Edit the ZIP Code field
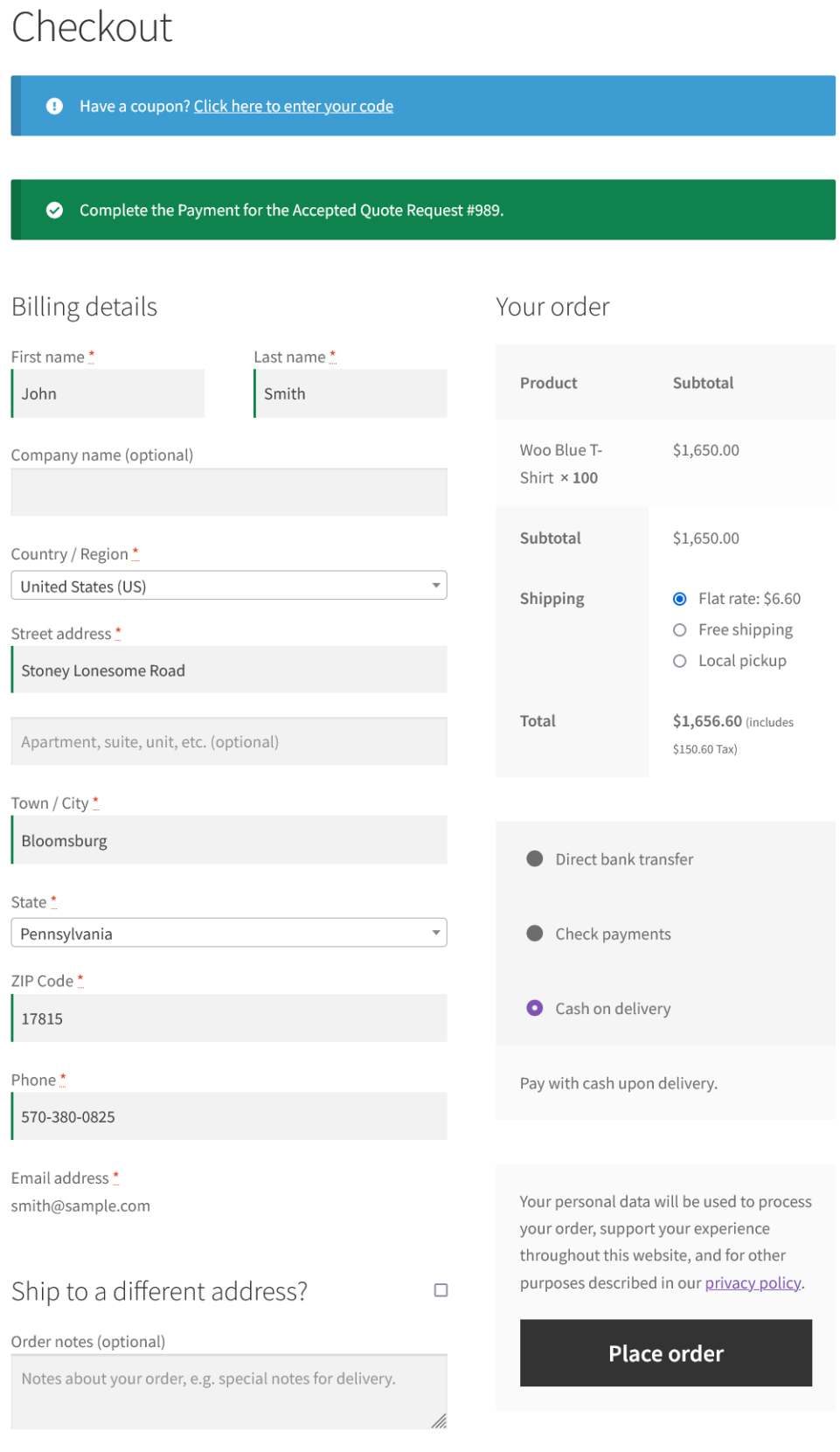Image resolution: width=840 pixels, height=1452 pixels. point(228,1018)
